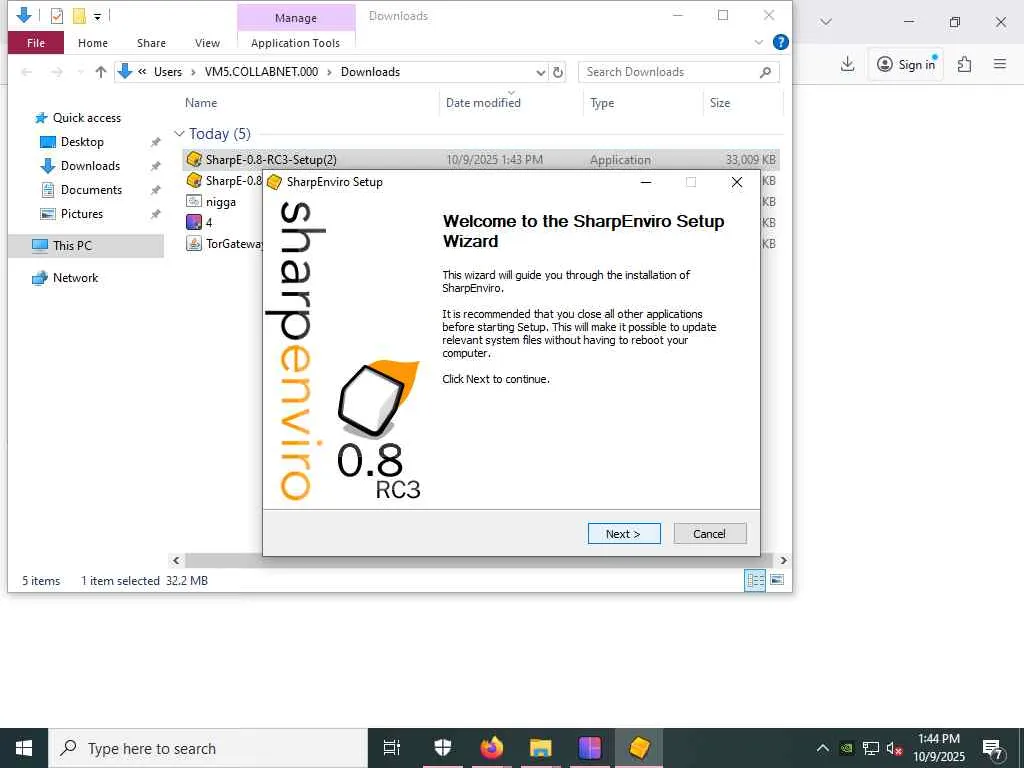Open Firefox extensions puzzle icon
The height and width of the screenshot is (768, 1024).
pyautogui.click(x=964, y=64)
